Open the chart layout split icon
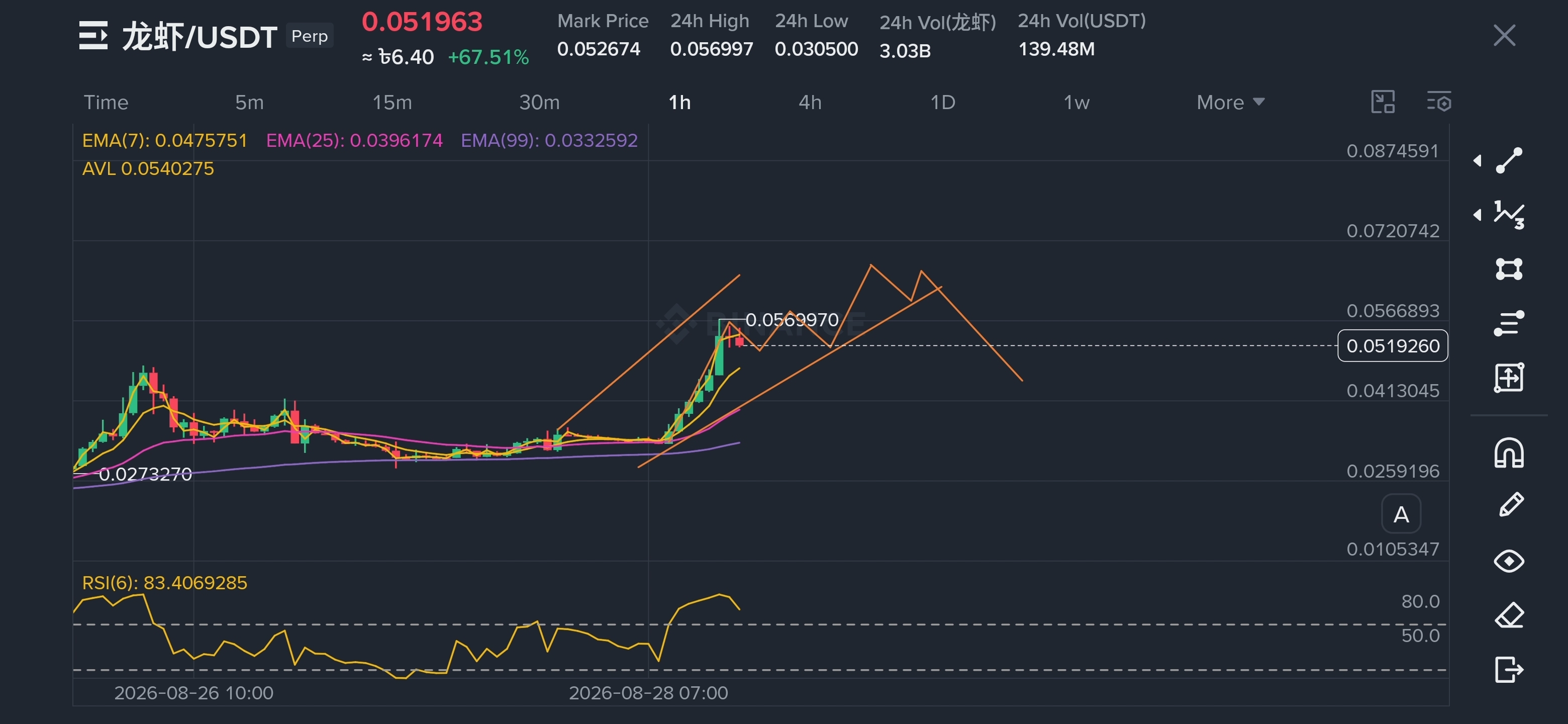This screenshot has width=1568, height=724. [x=1383, y=102]
